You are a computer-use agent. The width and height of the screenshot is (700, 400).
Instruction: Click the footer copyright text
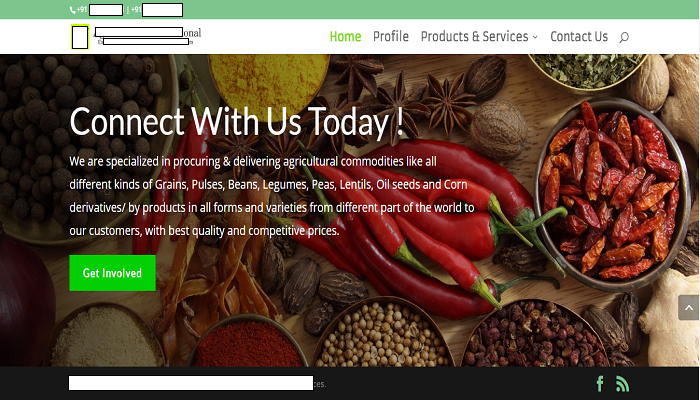point(198,383)
